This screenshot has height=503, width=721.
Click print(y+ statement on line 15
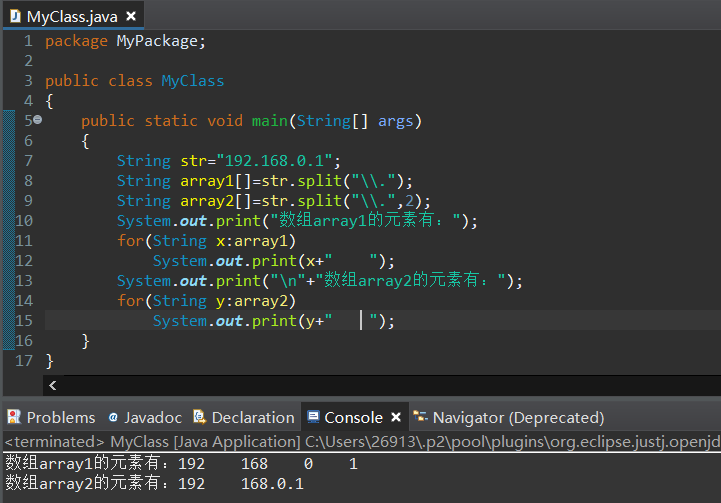tap(274, 321)
